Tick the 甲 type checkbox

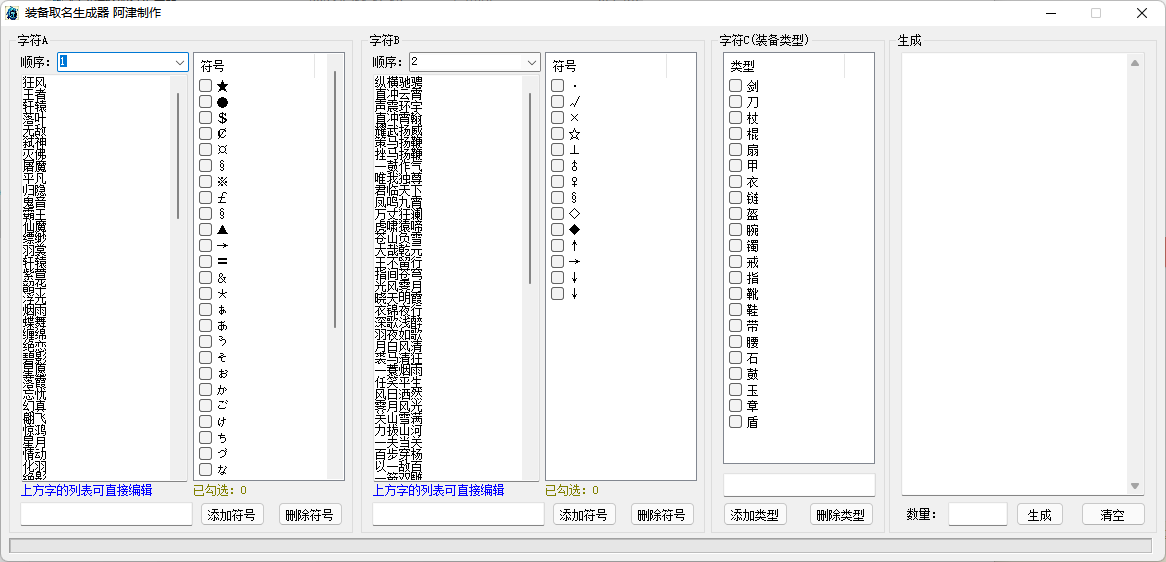pyautogui.click(x=735, y=166)
